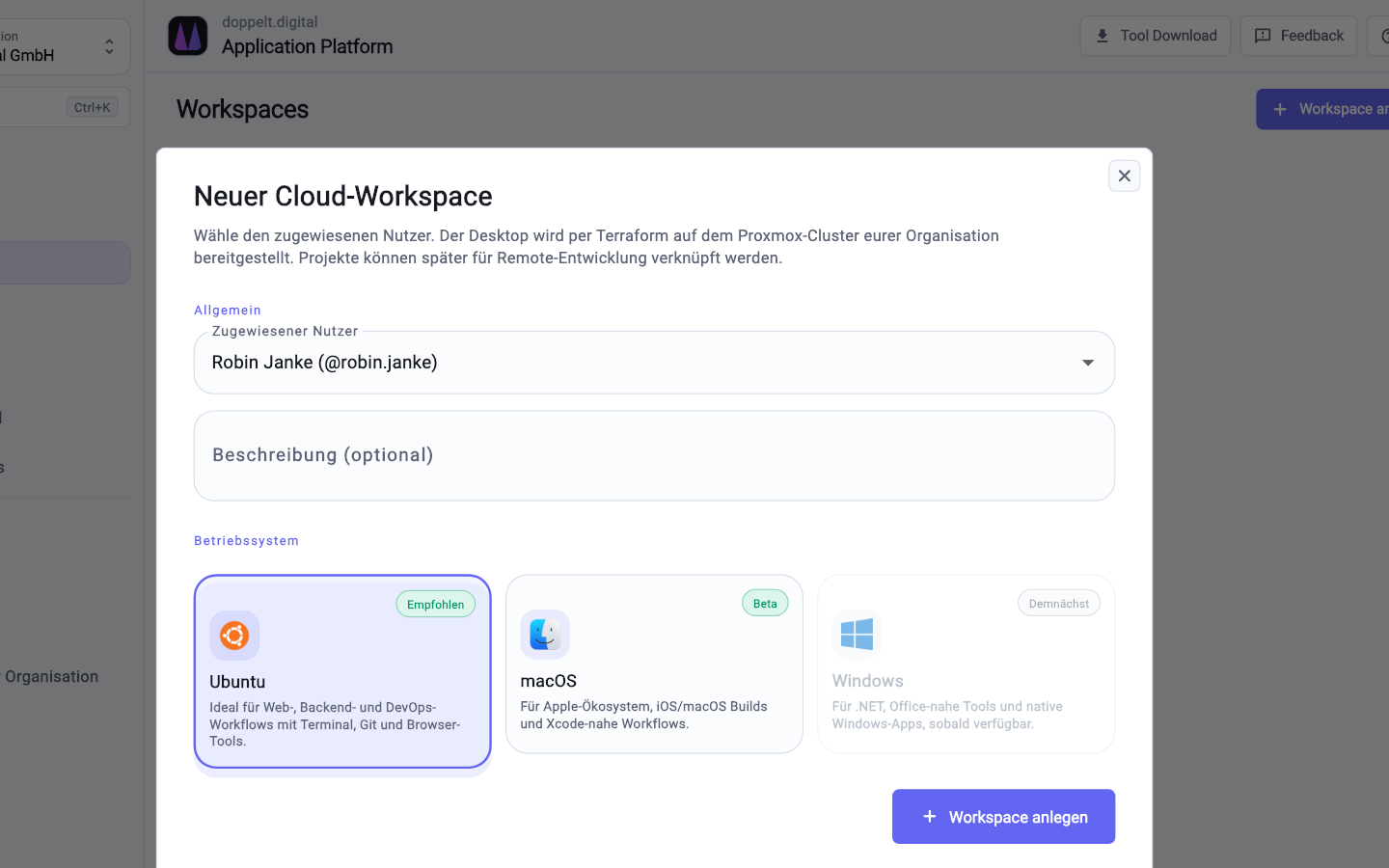Click the download icon in Tool Download

1102,36
